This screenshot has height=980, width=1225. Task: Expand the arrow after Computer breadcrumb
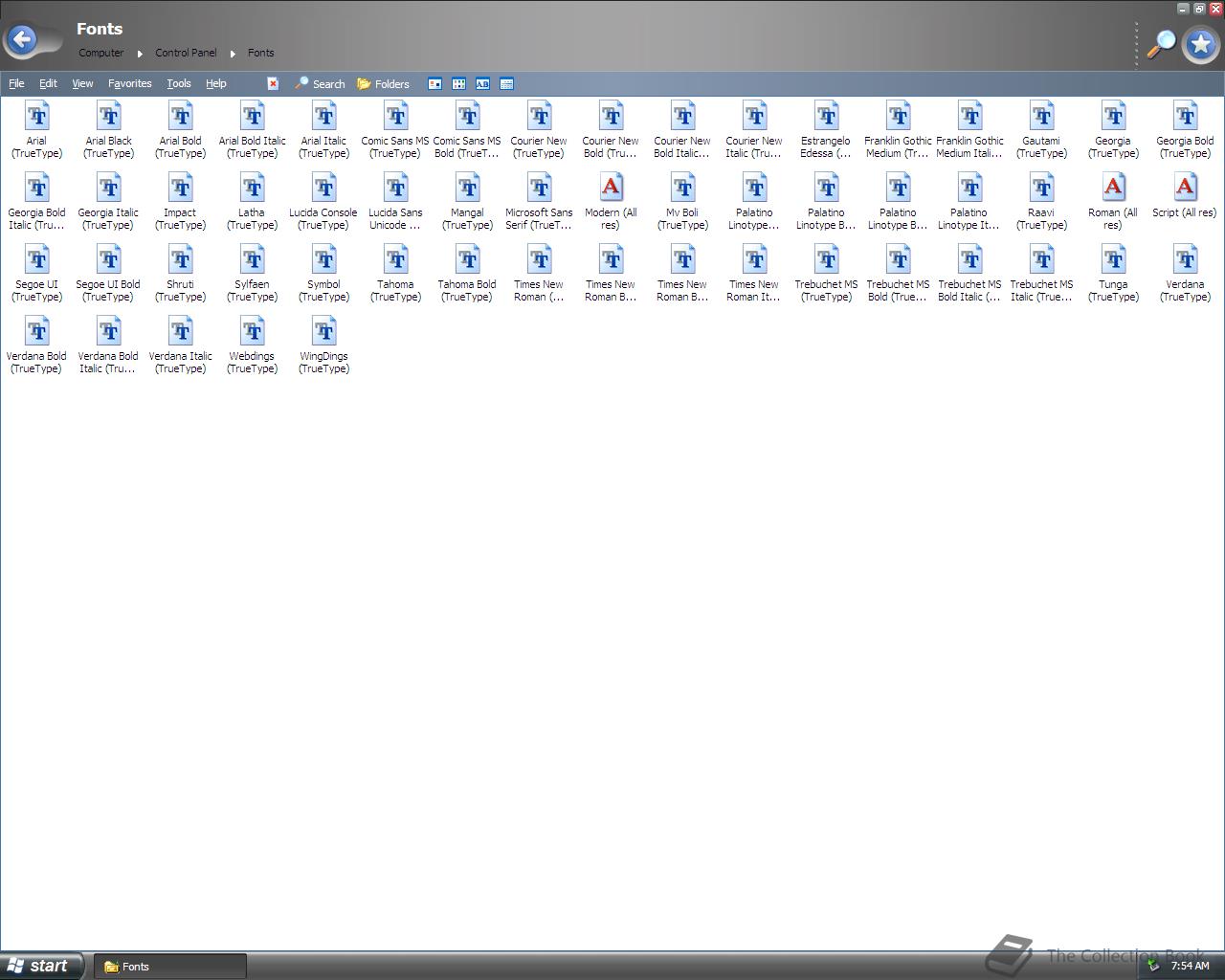point(140,54)
